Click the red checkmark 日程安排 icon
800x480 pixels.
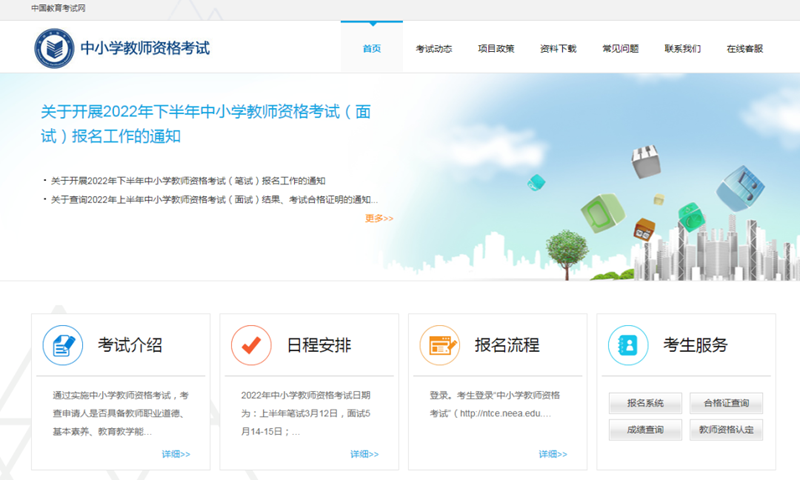pos(251,346)
